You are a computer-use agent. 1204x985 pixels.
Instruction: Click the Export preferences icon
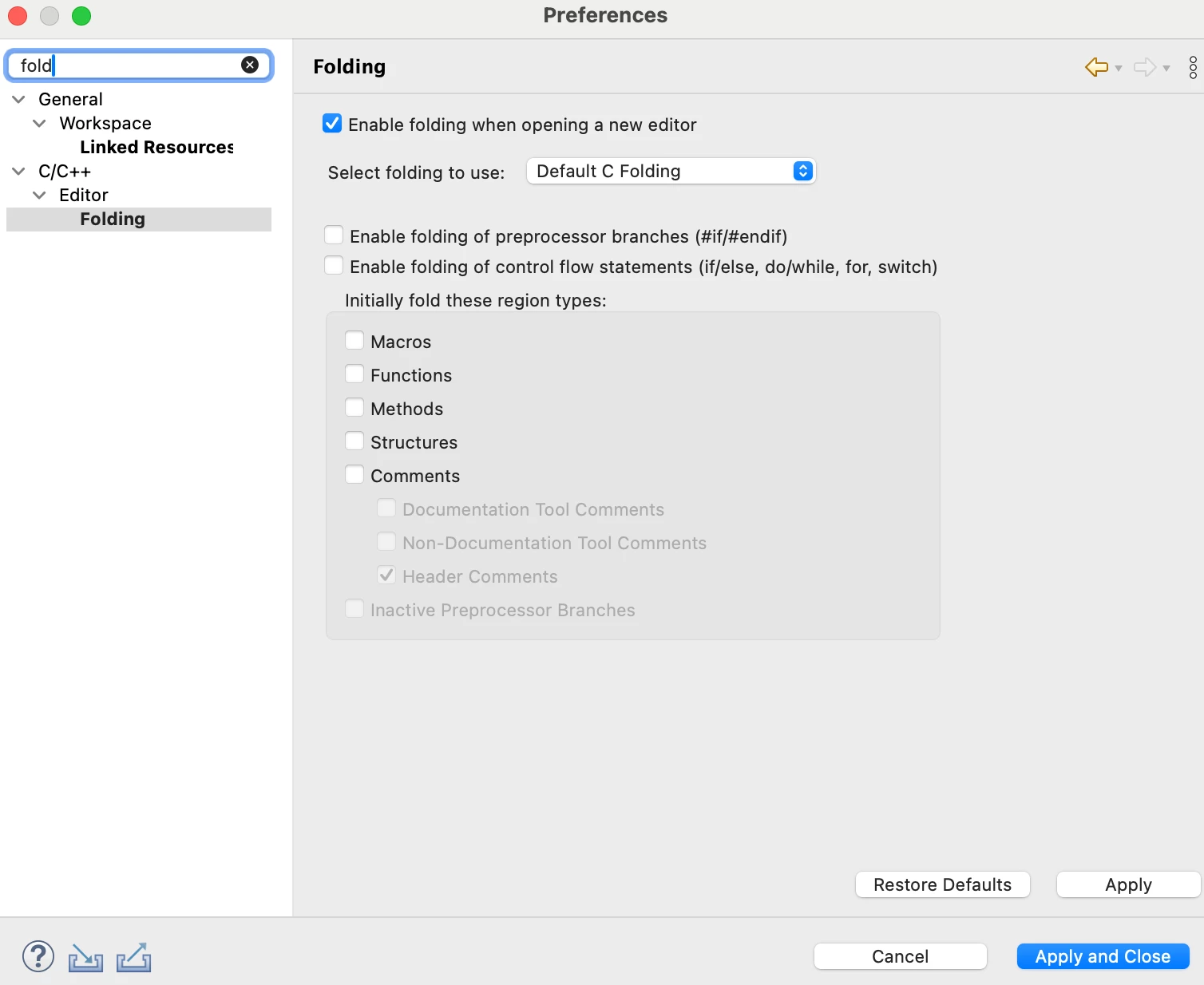134,957
